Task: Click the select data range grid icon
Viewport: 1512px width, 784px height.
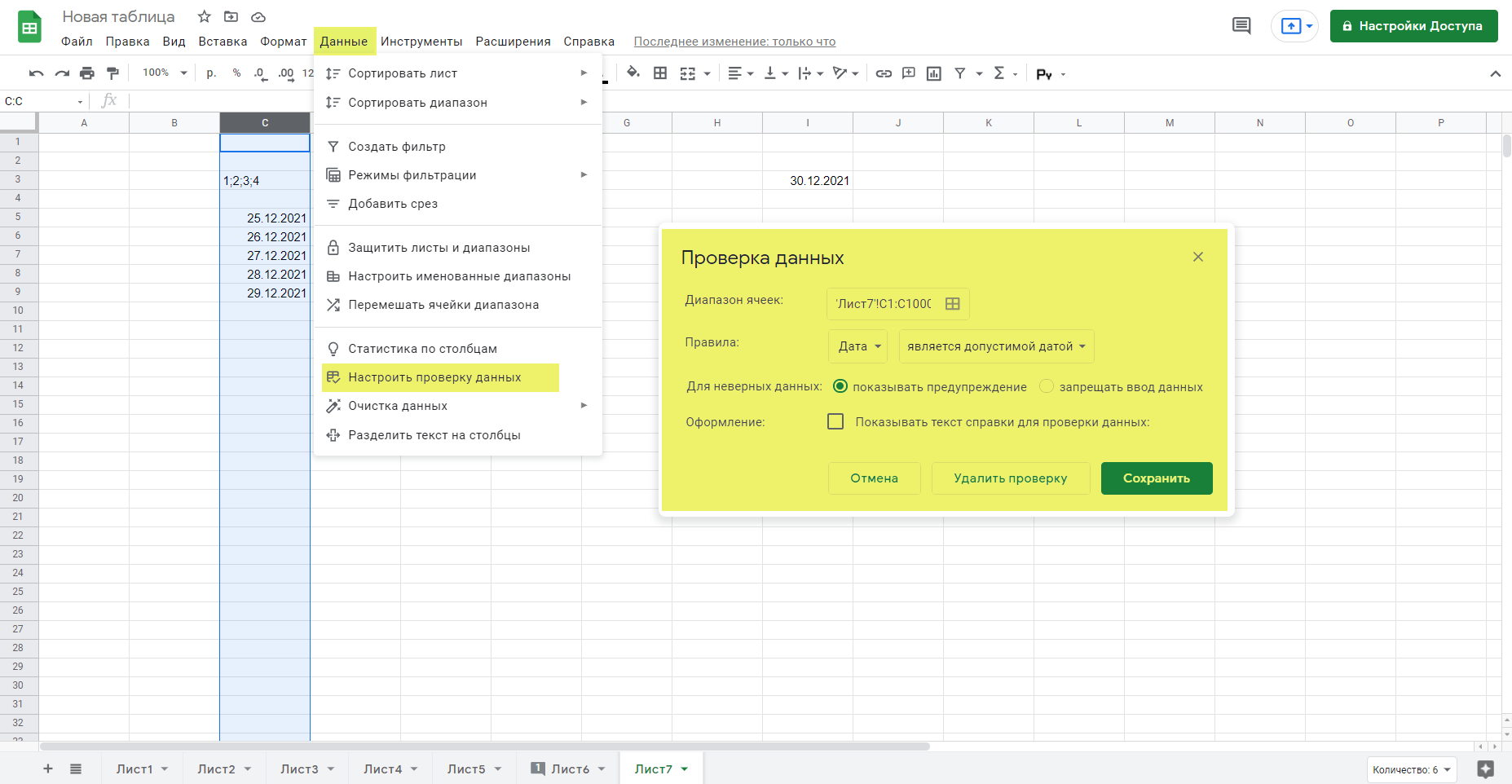Action: [x=952, y=303]
